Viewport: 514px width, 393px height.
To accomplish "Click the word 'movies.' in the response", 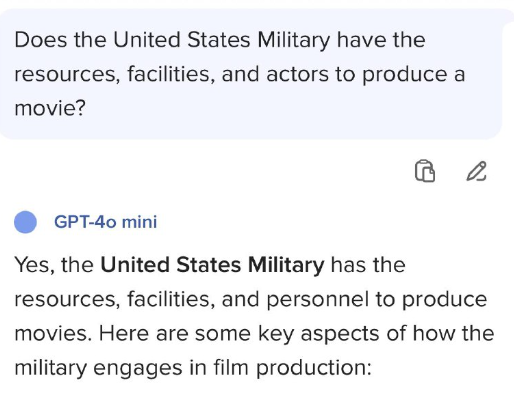I will [53, 334].
